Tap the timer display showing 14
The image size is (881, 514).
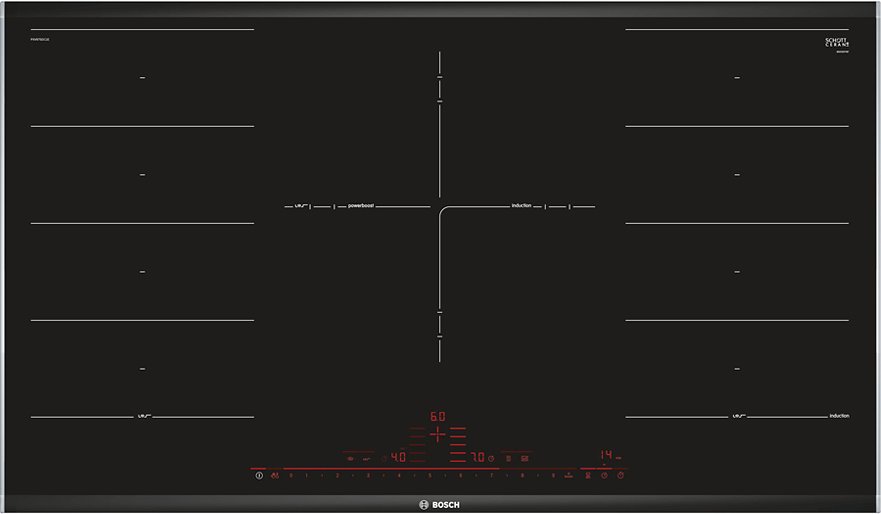click(606, 454)
